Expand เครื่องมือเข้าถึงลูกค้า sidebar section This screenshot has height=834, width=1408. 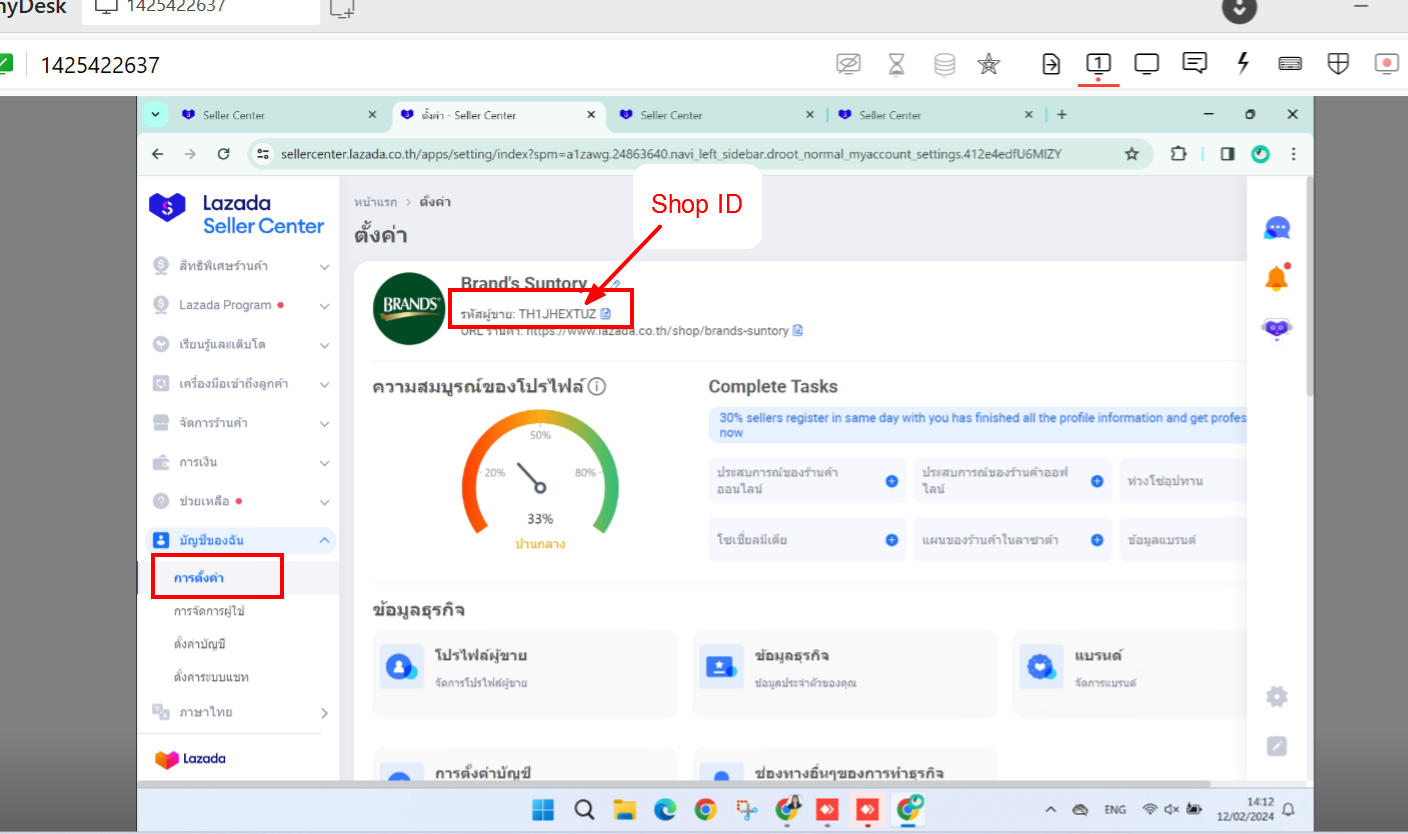[241, 384]
